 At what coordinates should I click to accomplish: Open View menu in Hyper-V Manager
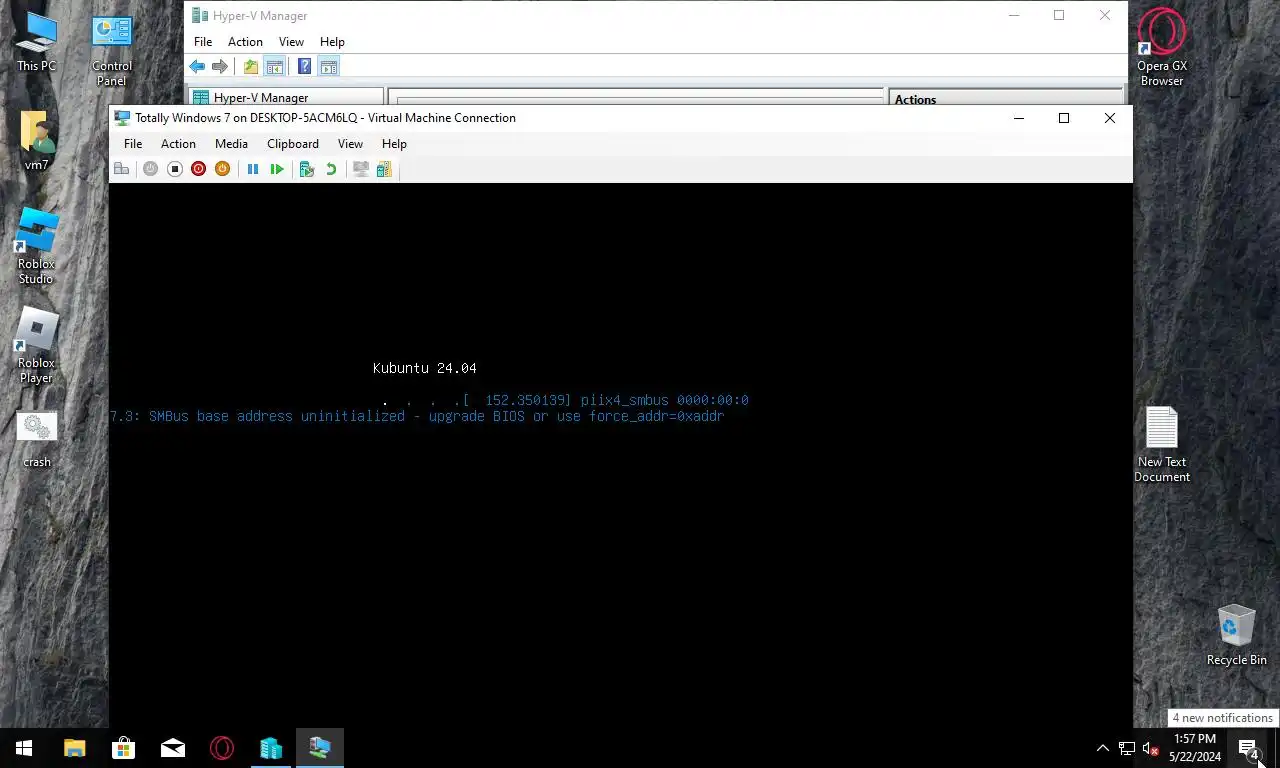point(291,42)
